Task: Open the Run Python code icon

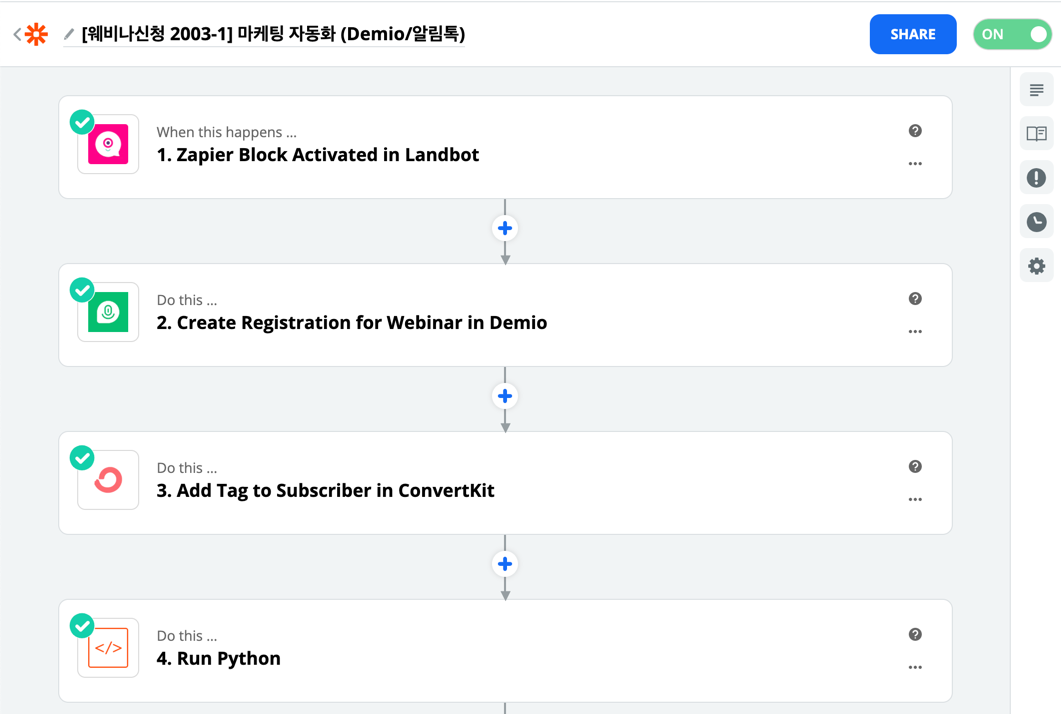Action: 108,648
